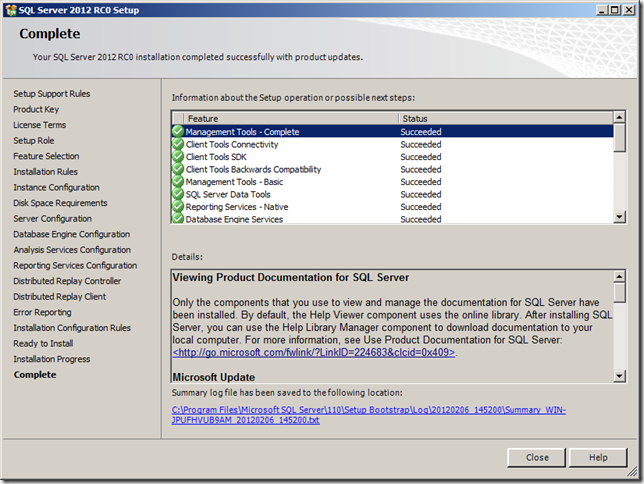Click Installation Progress step in sidebar
Screen dimensions: 644x484
[52, 359]
